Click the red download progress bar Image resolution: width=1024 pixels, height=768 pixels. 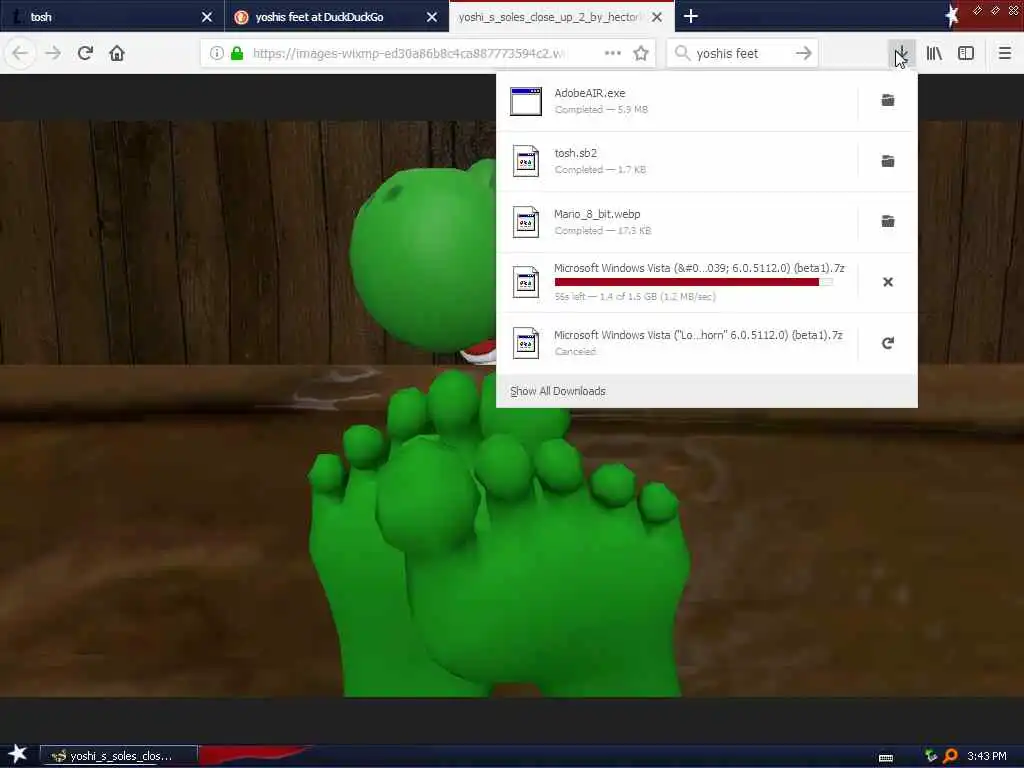point(694,282)
